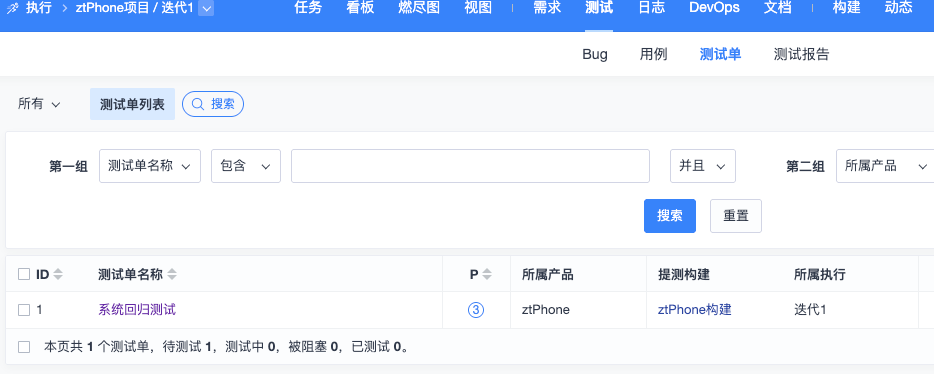934x374 pixels.
Task: Open the 所有 filter dropdown
Action: tap(39, 104)
